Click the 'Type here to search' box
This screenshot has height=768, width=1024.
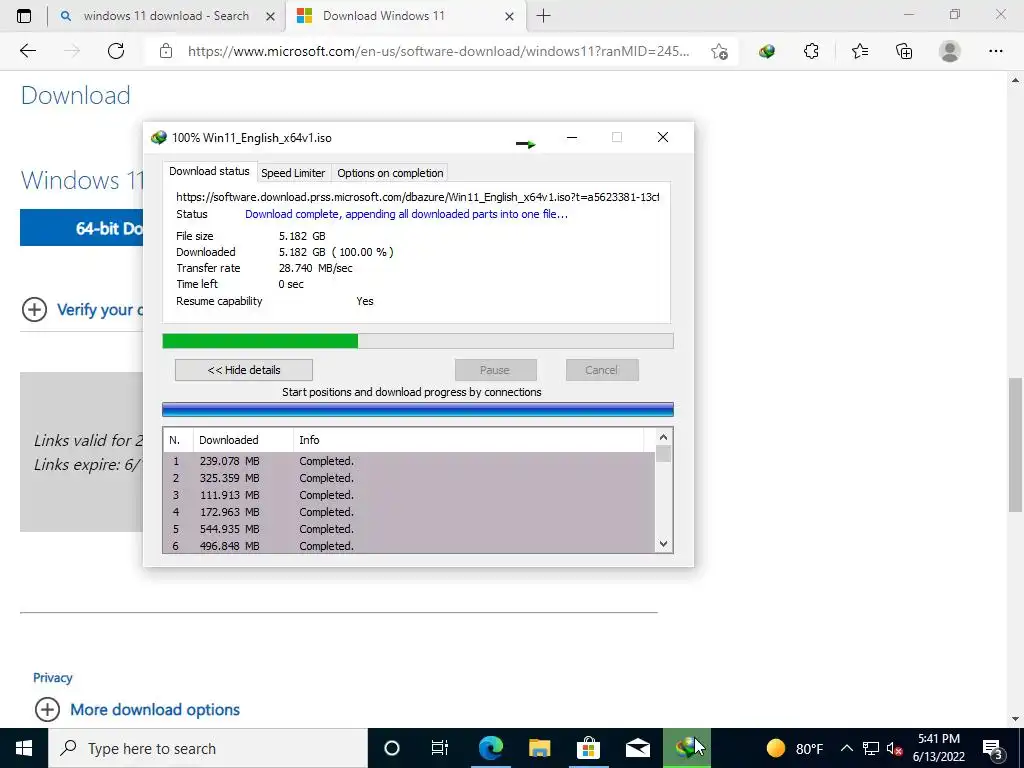pyautogui.click(x=208, y=748)
